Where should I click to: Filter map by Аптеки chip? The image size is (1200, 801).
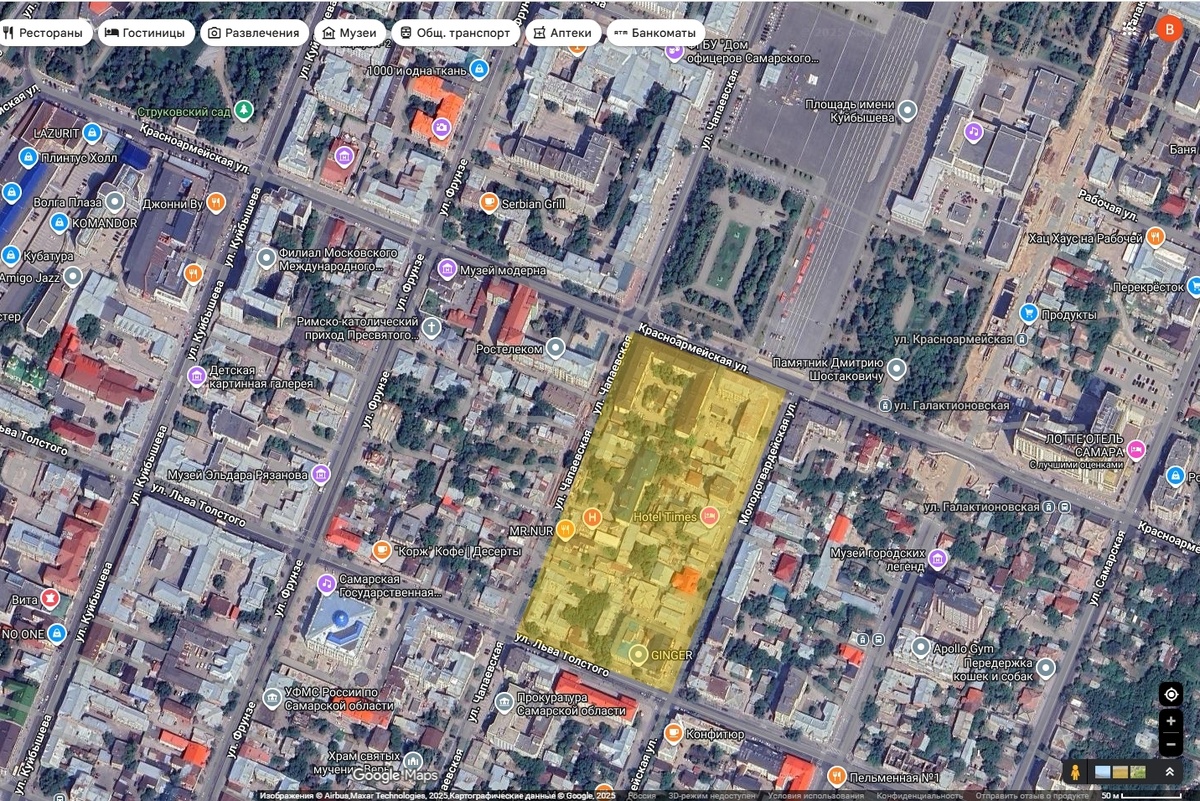(563, 33)
